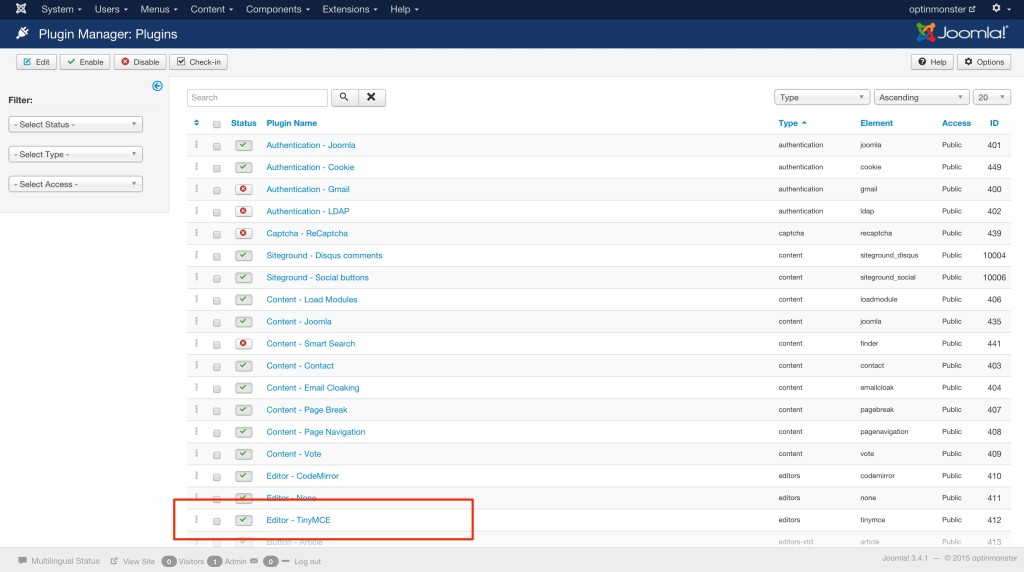Toggle status icon of Editor - CodeMirror

[x=244, y=476]
